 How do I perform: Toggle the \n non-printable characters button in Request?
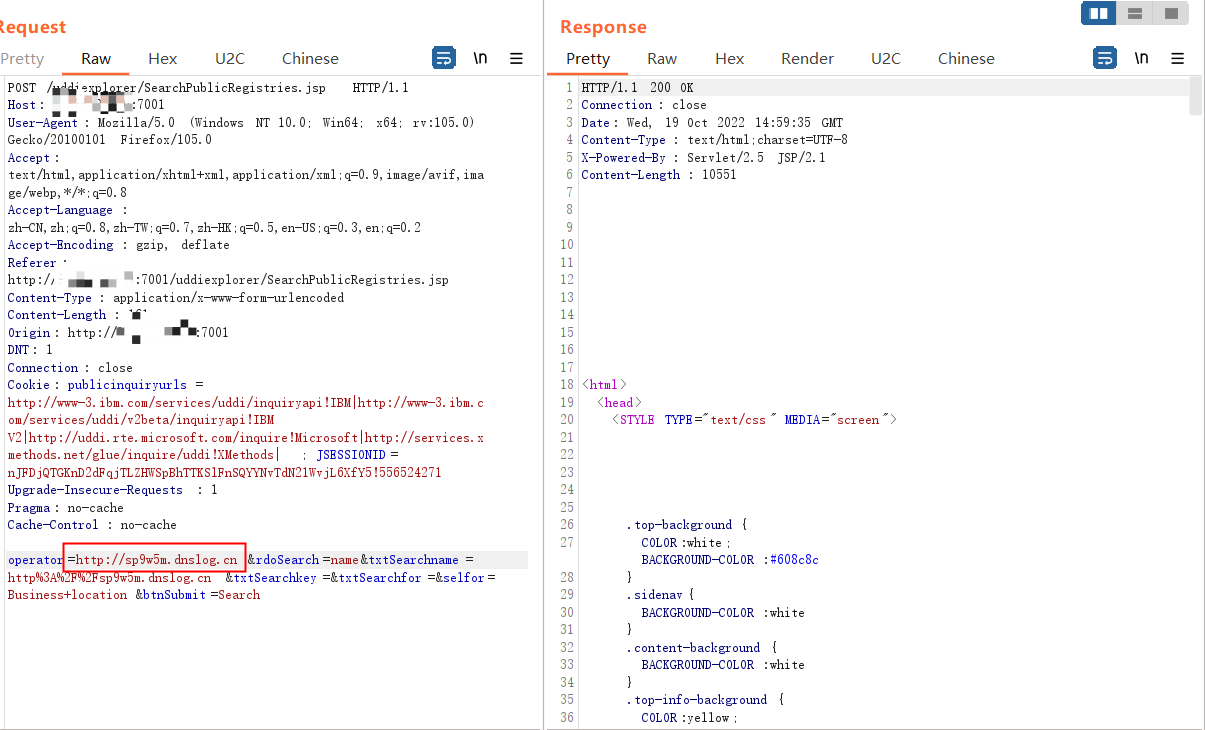click(481, 58)
